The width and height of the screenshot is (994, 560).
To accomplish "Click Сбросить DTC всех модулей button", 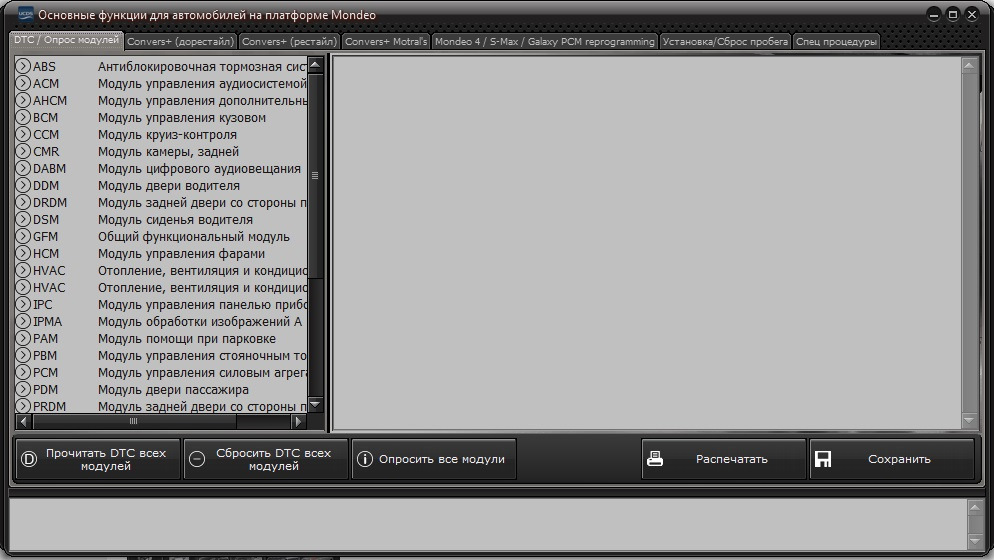I will pos(266,459).
